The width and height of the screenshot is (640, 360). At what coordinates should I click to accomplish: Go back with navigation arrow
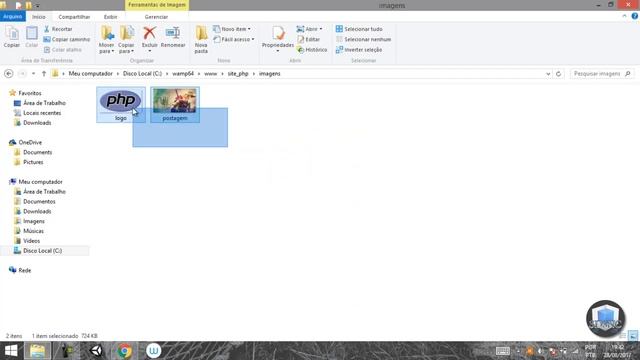pos(9,73)
